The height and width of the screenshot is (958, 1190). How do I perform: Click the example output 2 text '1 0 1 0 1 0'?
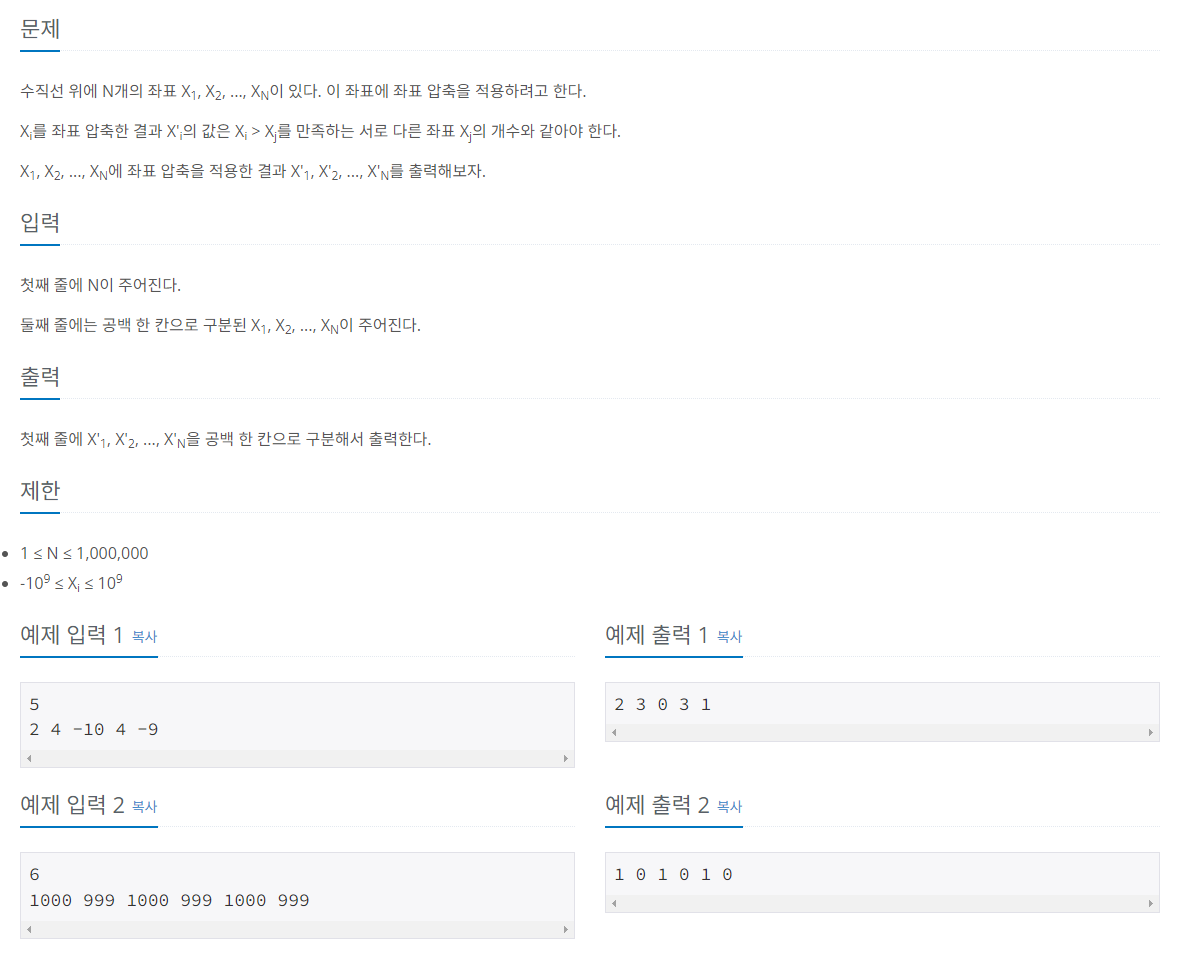pos(673,875)
